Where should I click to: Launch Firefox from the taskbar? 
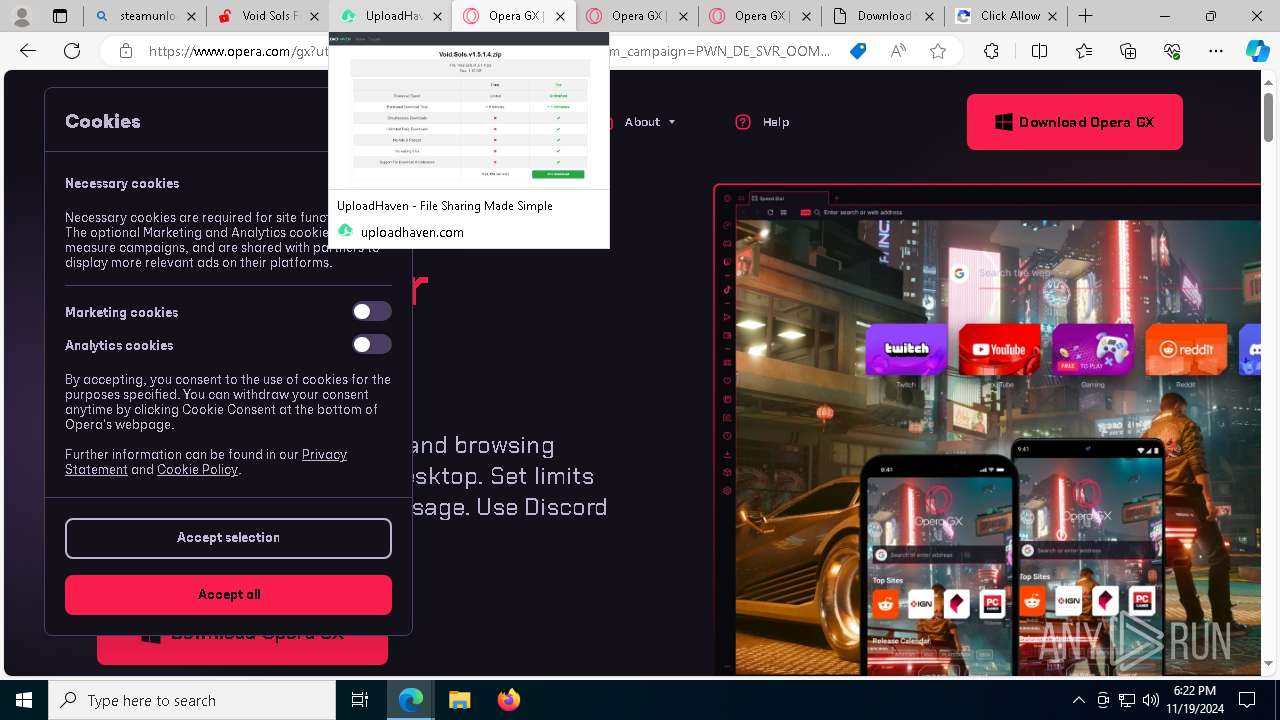(x=508, y=700)
